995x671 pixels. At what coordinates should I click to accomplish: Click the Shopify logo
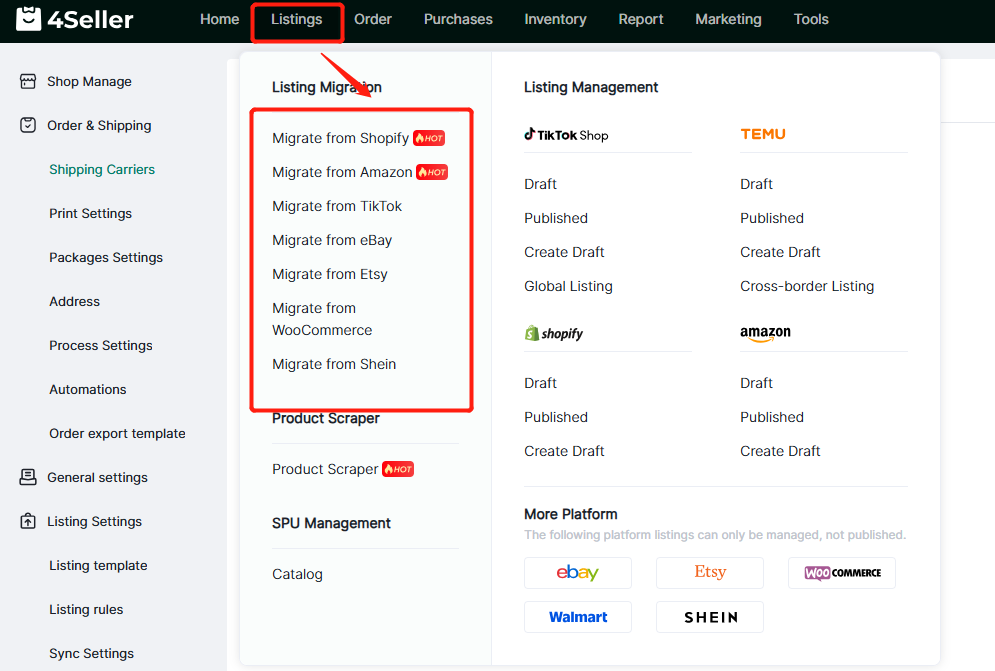point(553,333)
